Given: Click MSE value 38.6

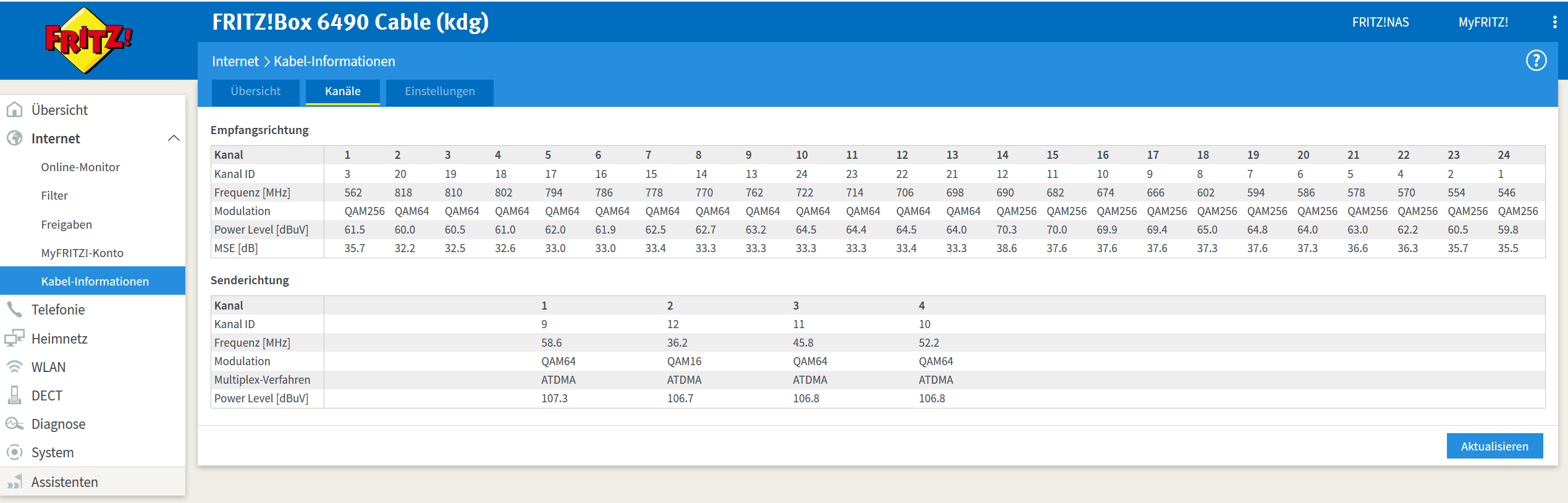Looking at the screenshot, I should click(x=1006, y=248).
